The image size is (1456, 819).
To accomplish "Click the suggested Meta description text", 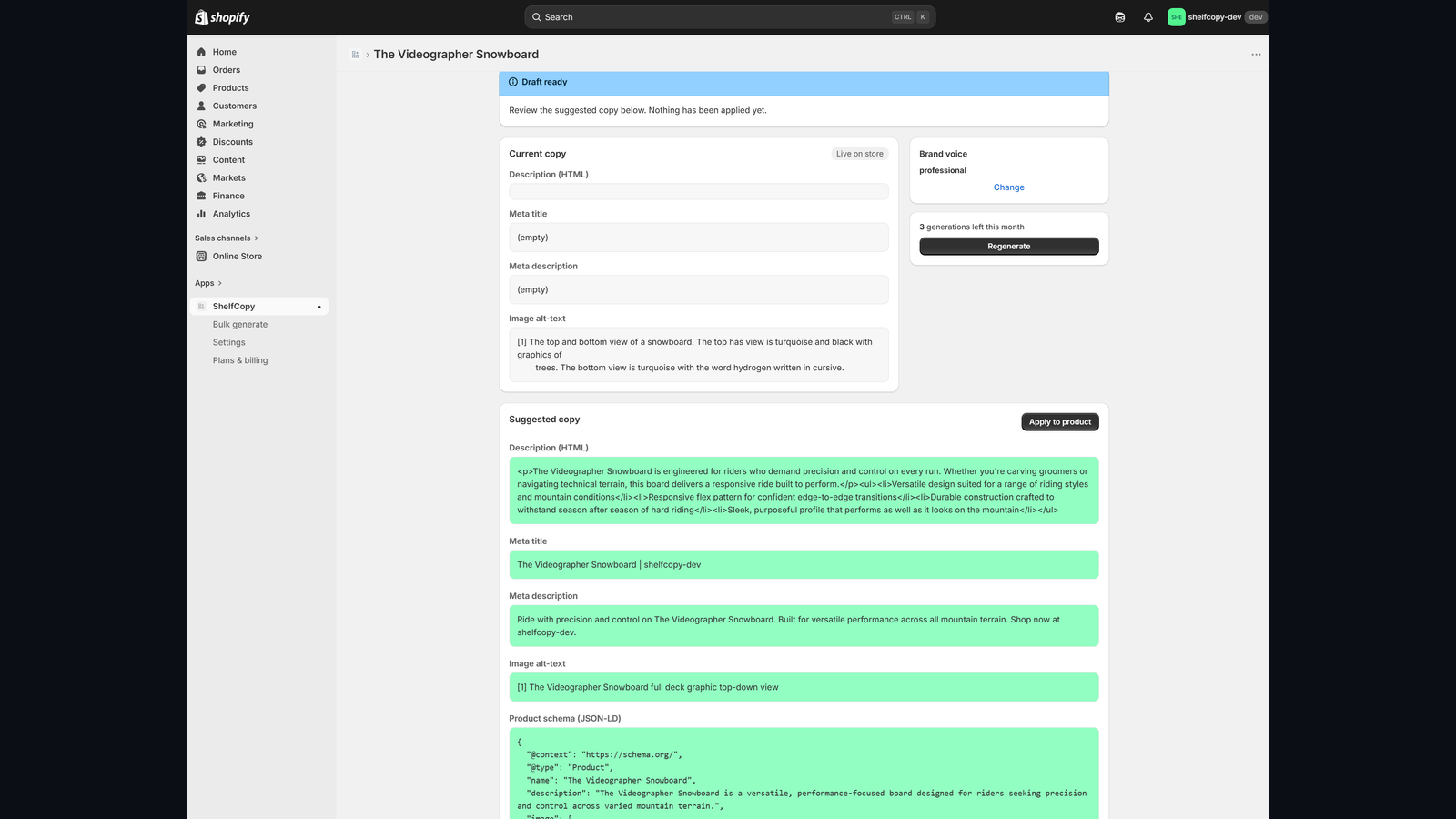I will pyautogui.click(x=788, y=626).
